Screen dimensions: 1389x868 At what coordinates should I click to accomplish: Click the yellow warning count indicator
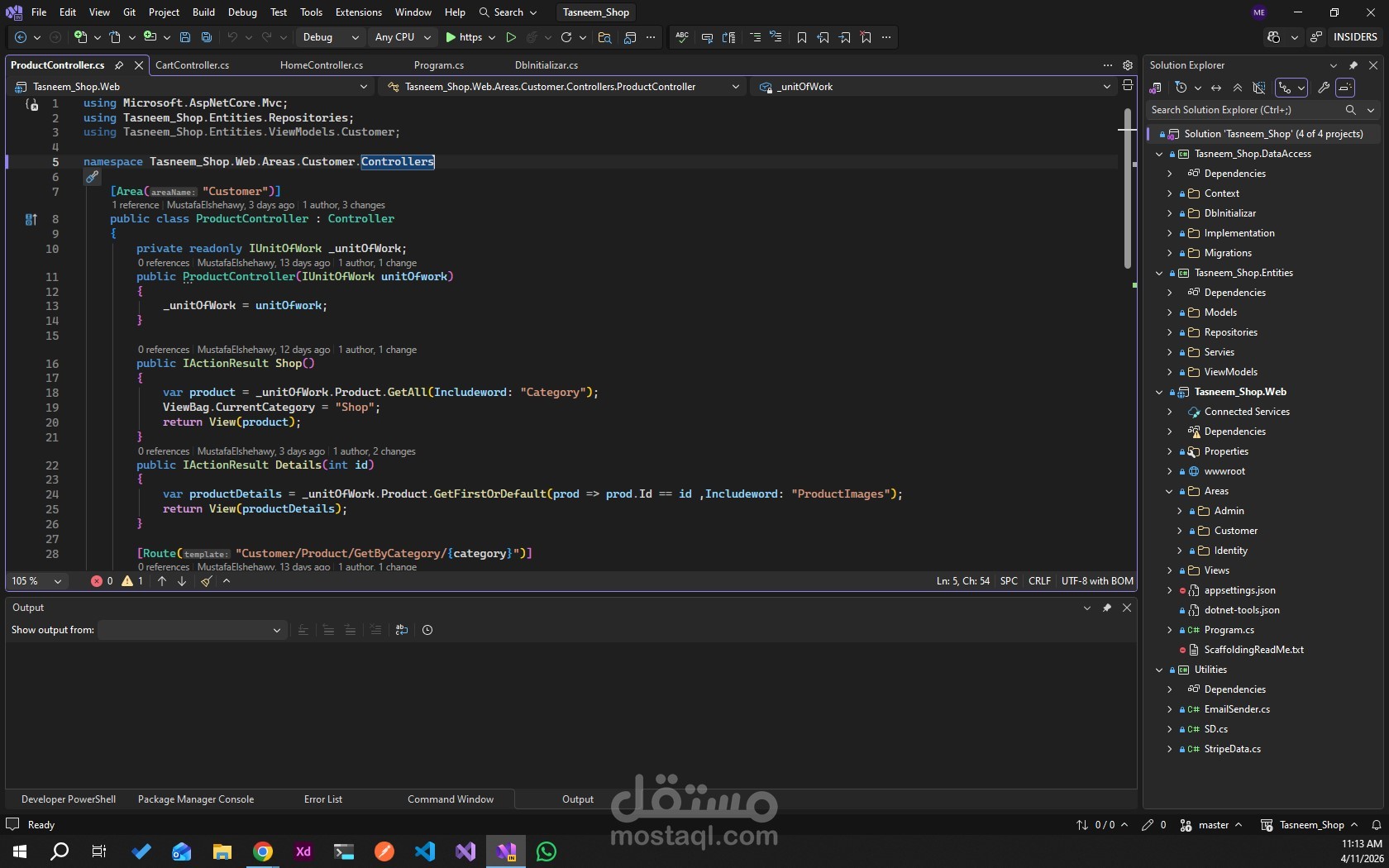[133, 581]
